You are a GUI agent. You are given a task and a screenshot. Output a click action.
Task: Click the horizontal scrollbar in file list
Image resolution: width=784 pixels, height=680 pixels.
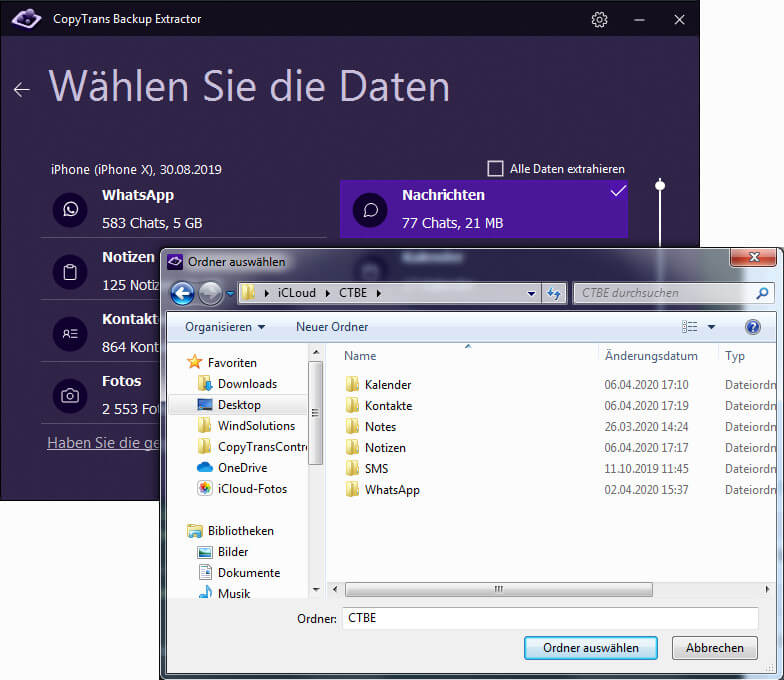(498, 589)
